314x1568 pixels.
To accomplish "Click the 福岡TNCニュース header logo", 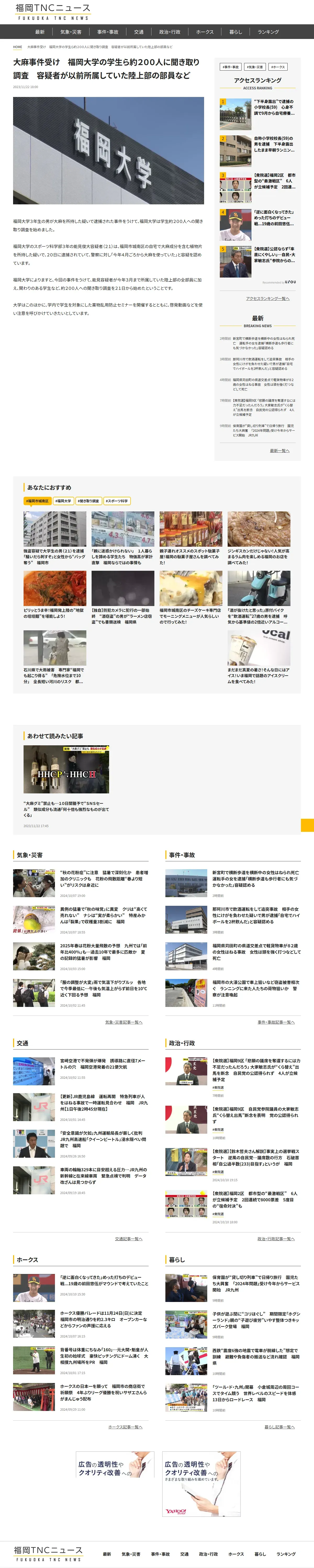I will [x=53, y=11].
